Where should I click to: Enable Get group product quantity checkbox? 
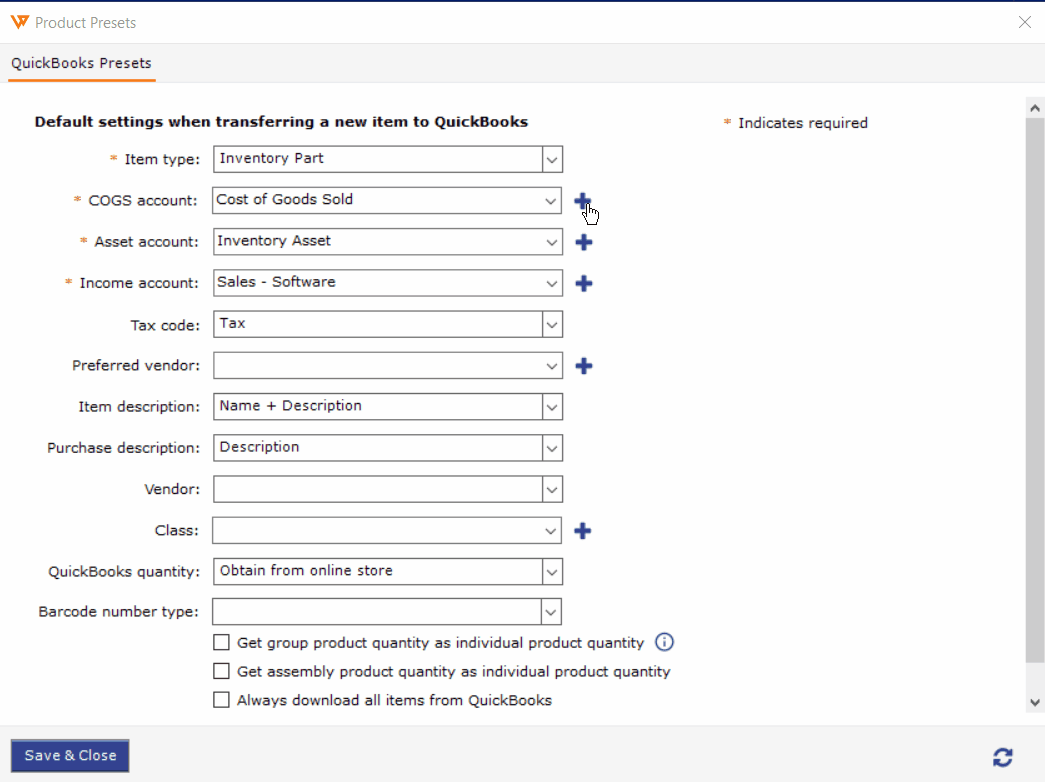click(x=222, y=643)
